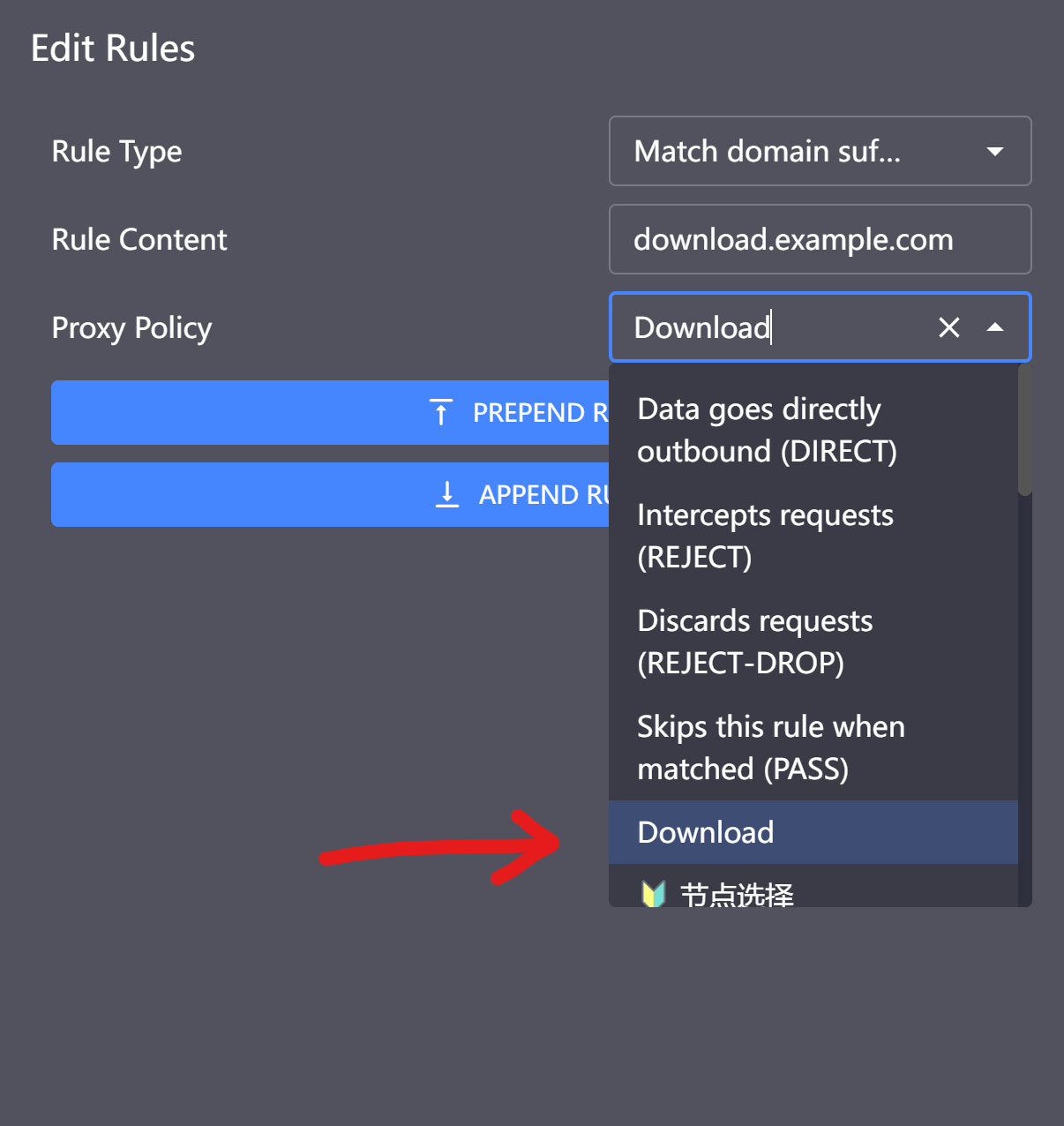Click the dropdown list scrollbar thumb
Image resolution: width=1064 pixels, height=1126 pixels.
(x=1024, y=430)
